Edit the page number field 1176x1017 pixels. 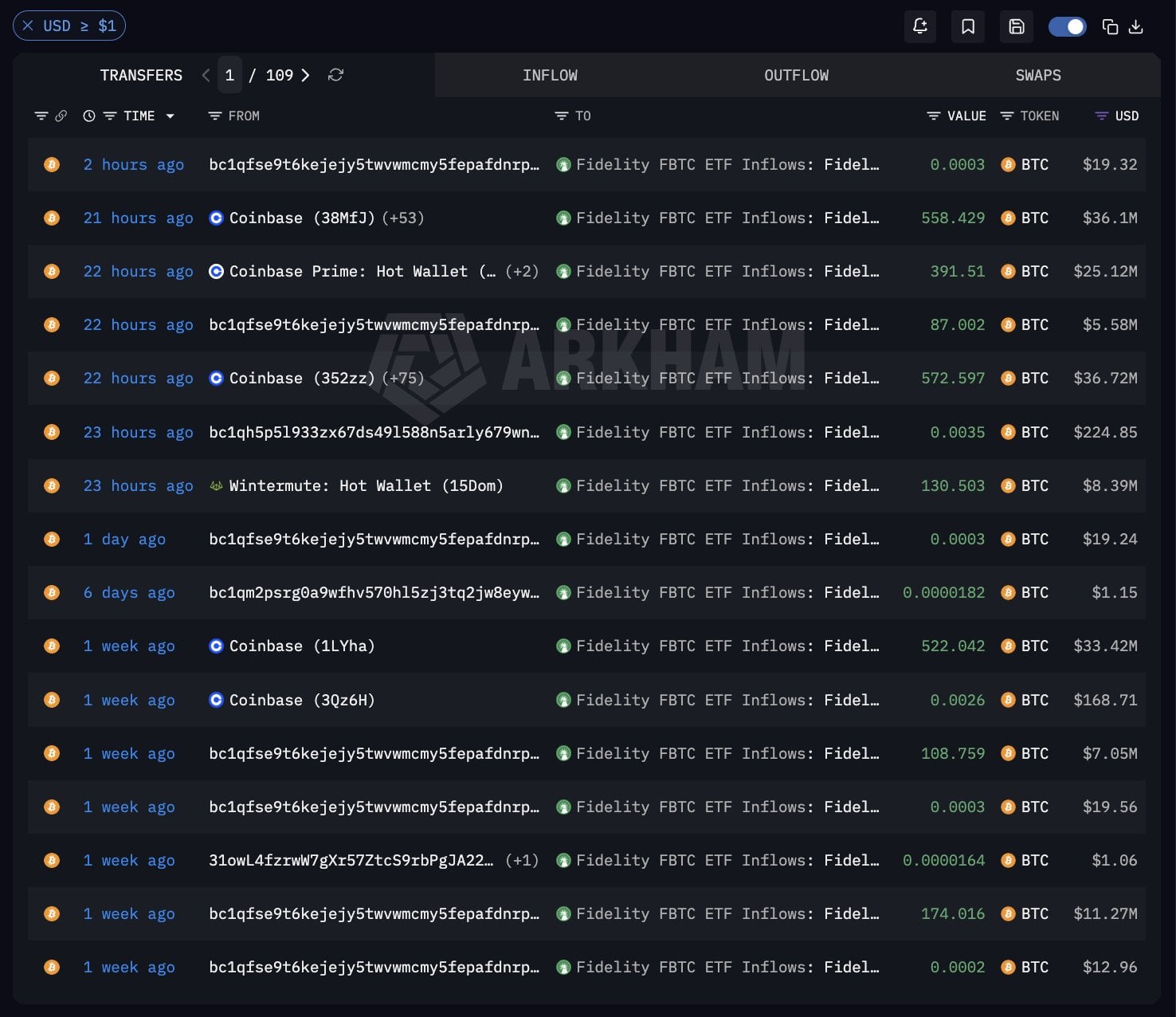tap(229, 75)
